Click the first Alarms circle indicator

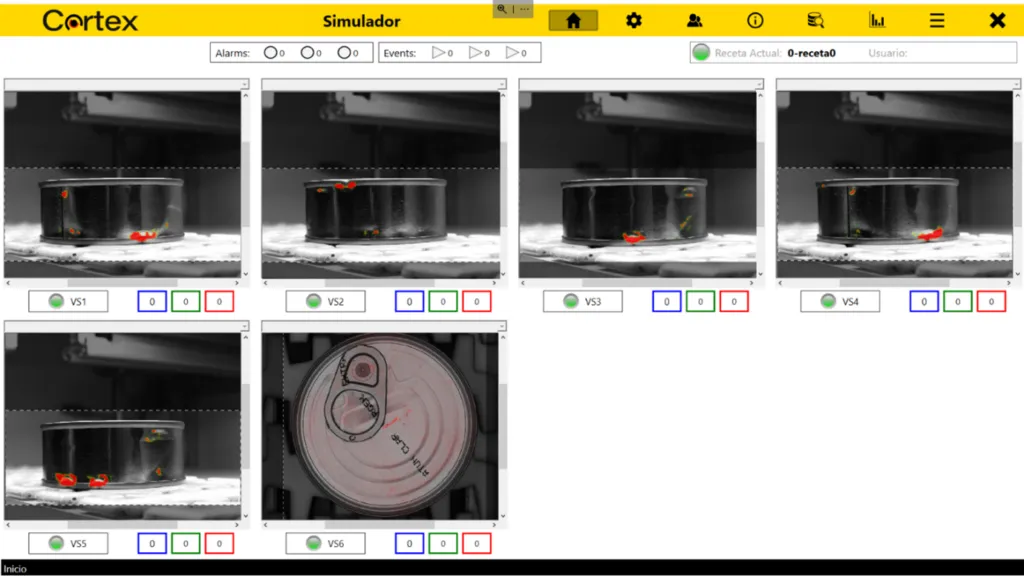point(270,53)
